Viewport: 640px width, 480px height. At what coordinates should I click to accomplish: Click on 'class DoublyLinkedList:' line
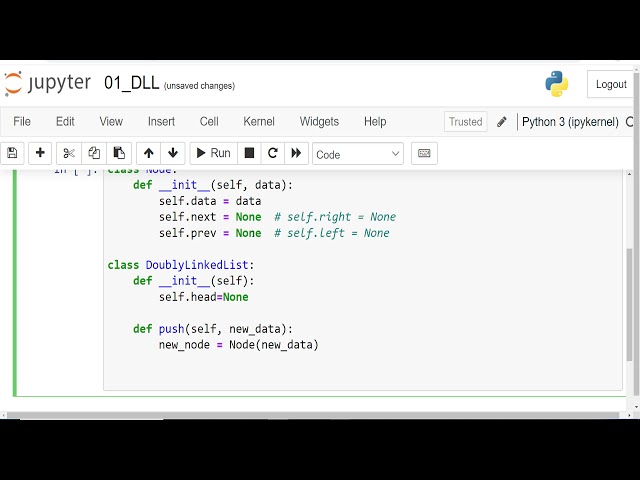[181, 265]
